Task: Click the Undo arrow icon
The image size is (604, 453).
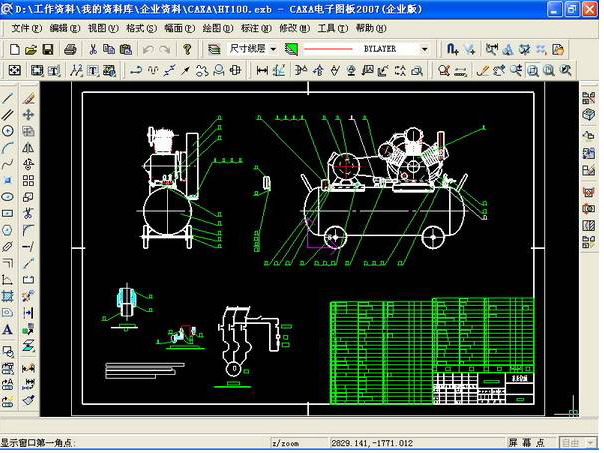Action: (x=147, y=48)
